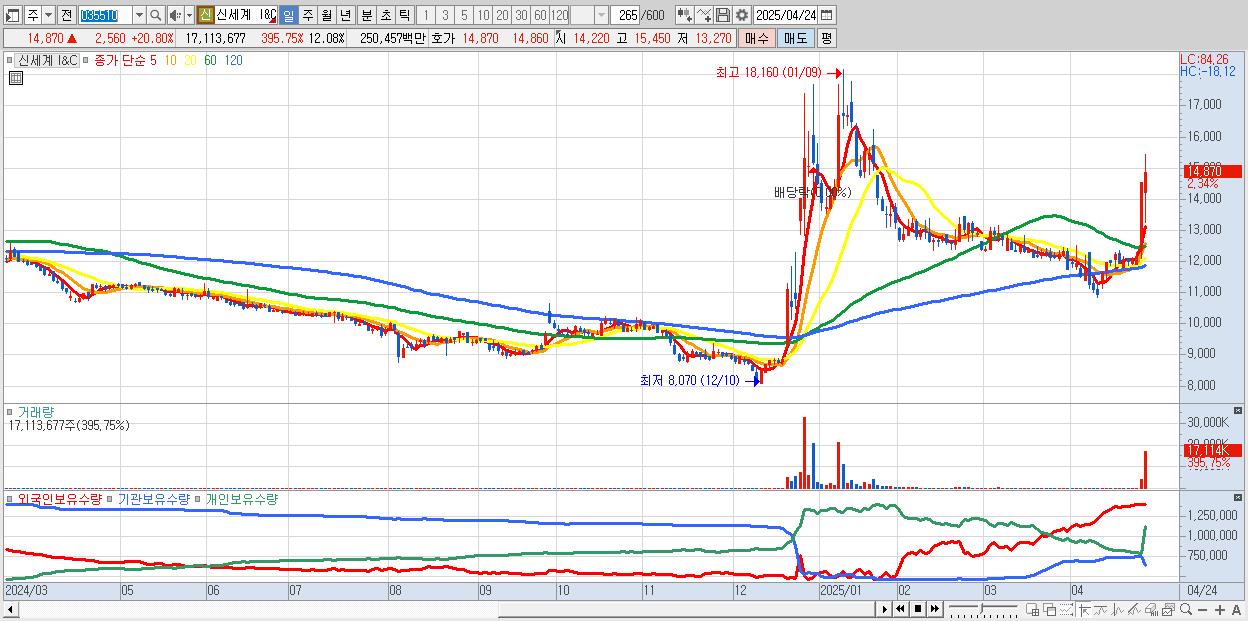Open the 주 dropdown arrow at top-left
The height and width of the screenshot is (621, 1248).
(x=48, y=15)
